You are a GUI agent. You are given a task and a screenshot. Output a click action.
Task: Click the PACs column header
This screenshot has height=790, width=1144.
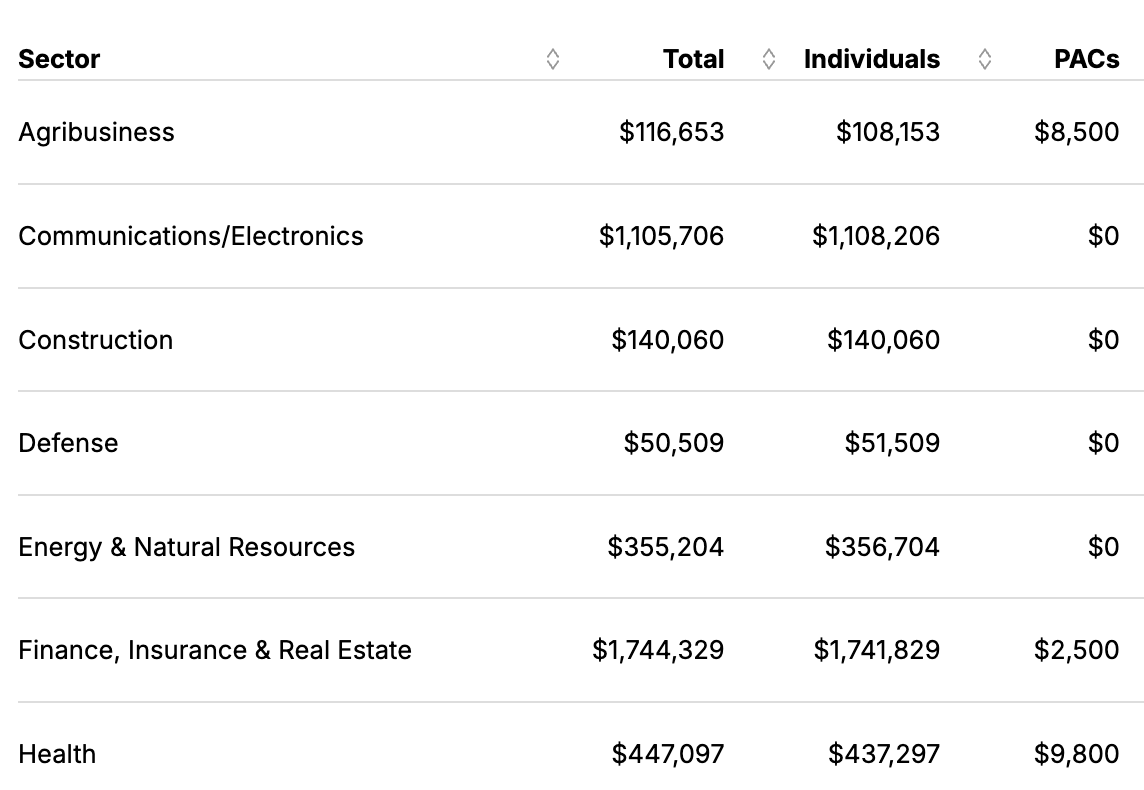coord(1086,60)
